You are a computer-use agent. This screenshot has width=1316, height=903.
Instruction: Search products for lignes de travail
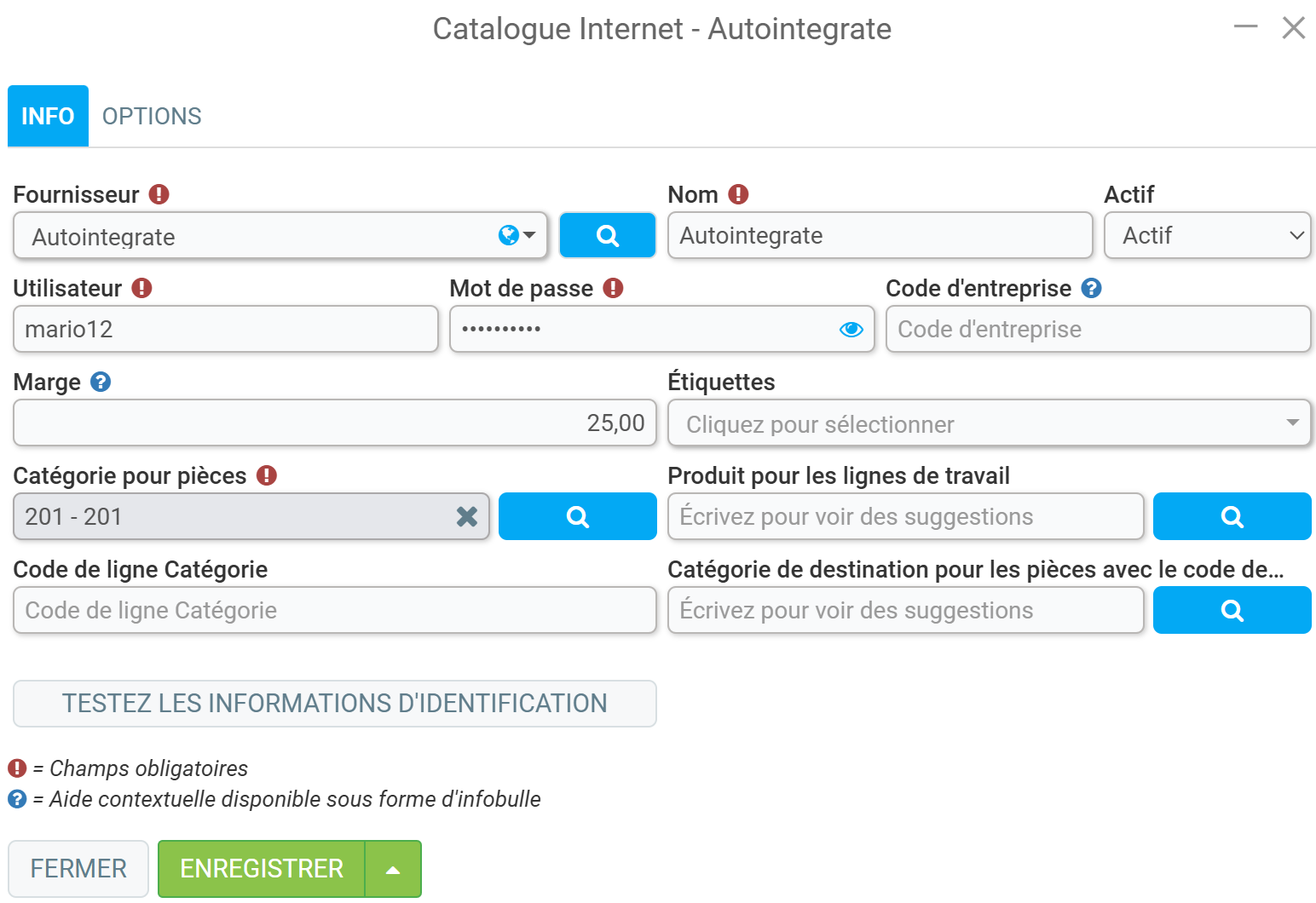coord(1232,516)
